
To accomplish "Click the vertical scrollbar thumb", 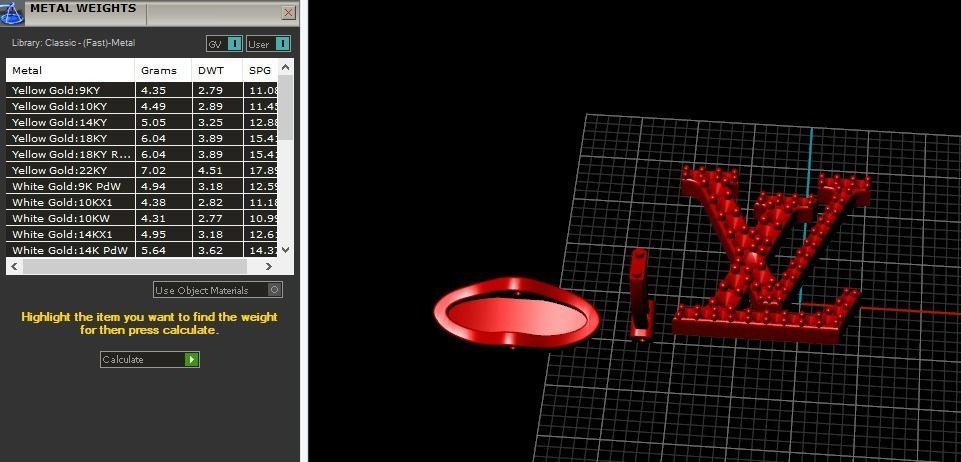I will [286, 107].
